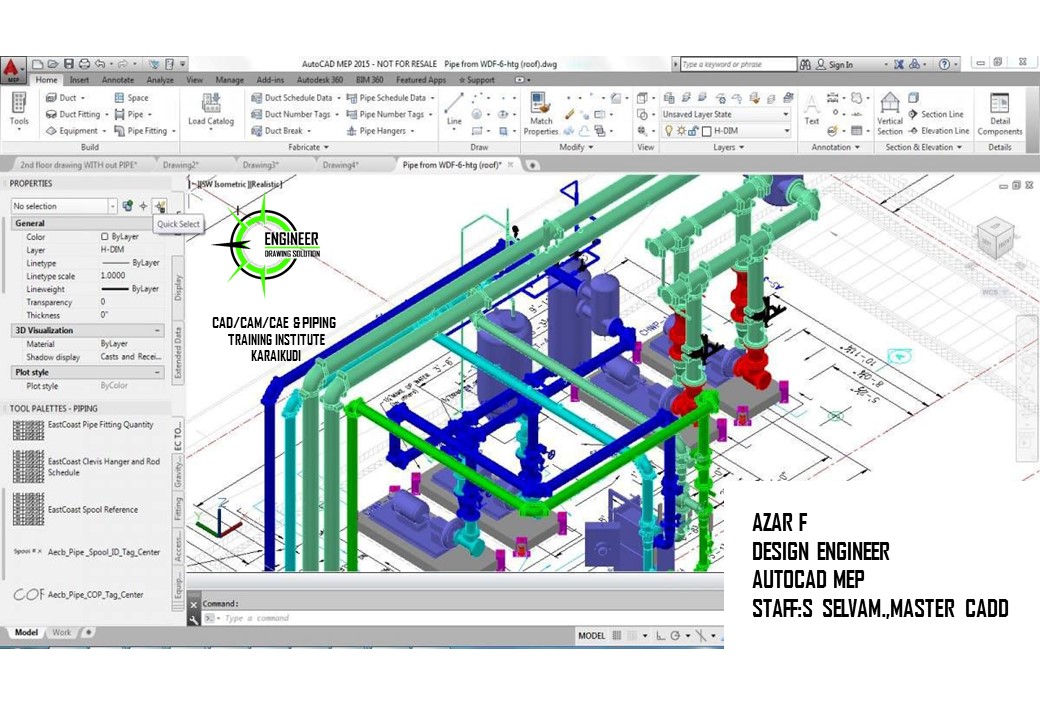Click Select Objects crosshair icon in Properties

pyautogui.click(x=143, y=206)
